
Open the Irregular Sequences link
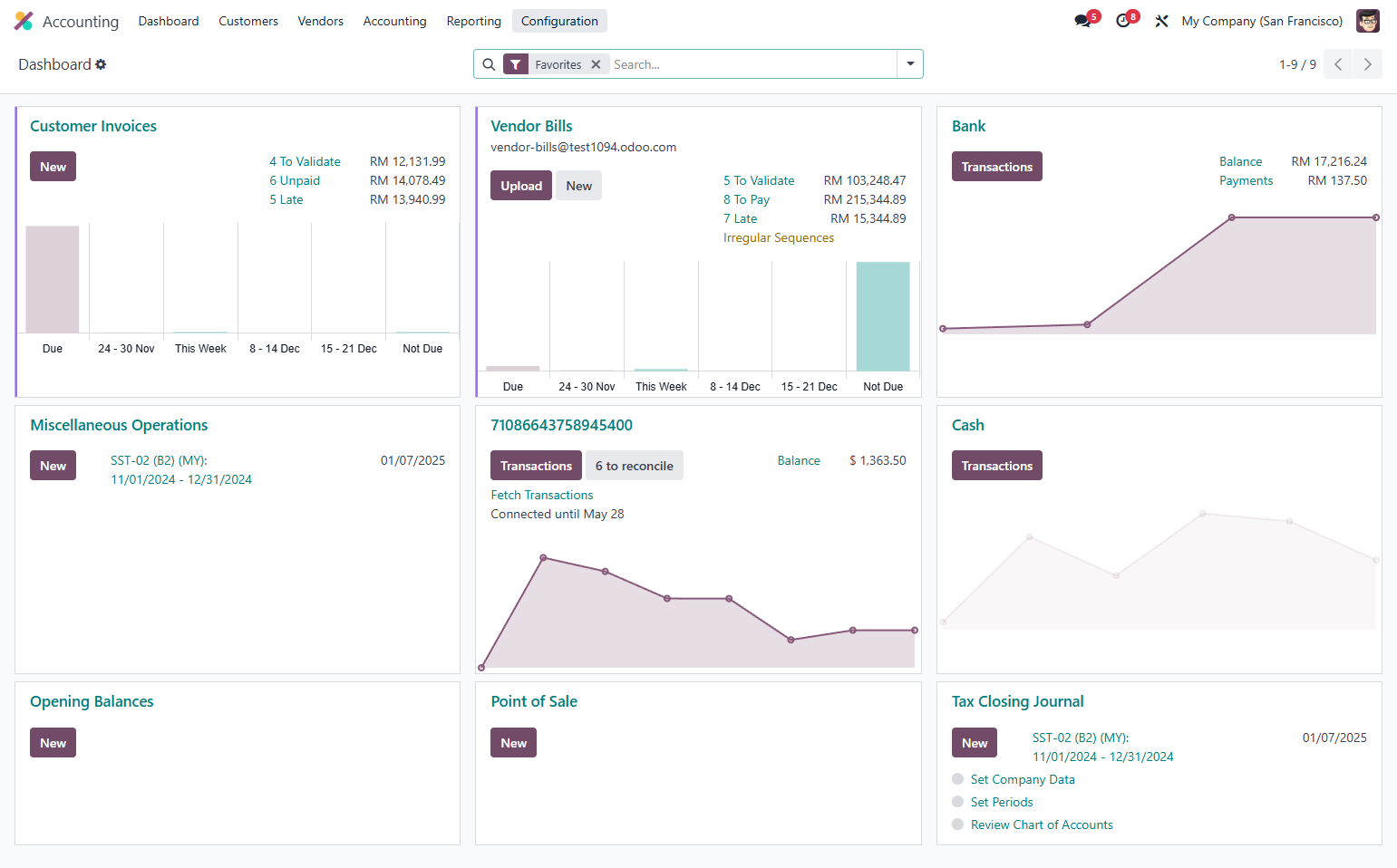point(779,237)
